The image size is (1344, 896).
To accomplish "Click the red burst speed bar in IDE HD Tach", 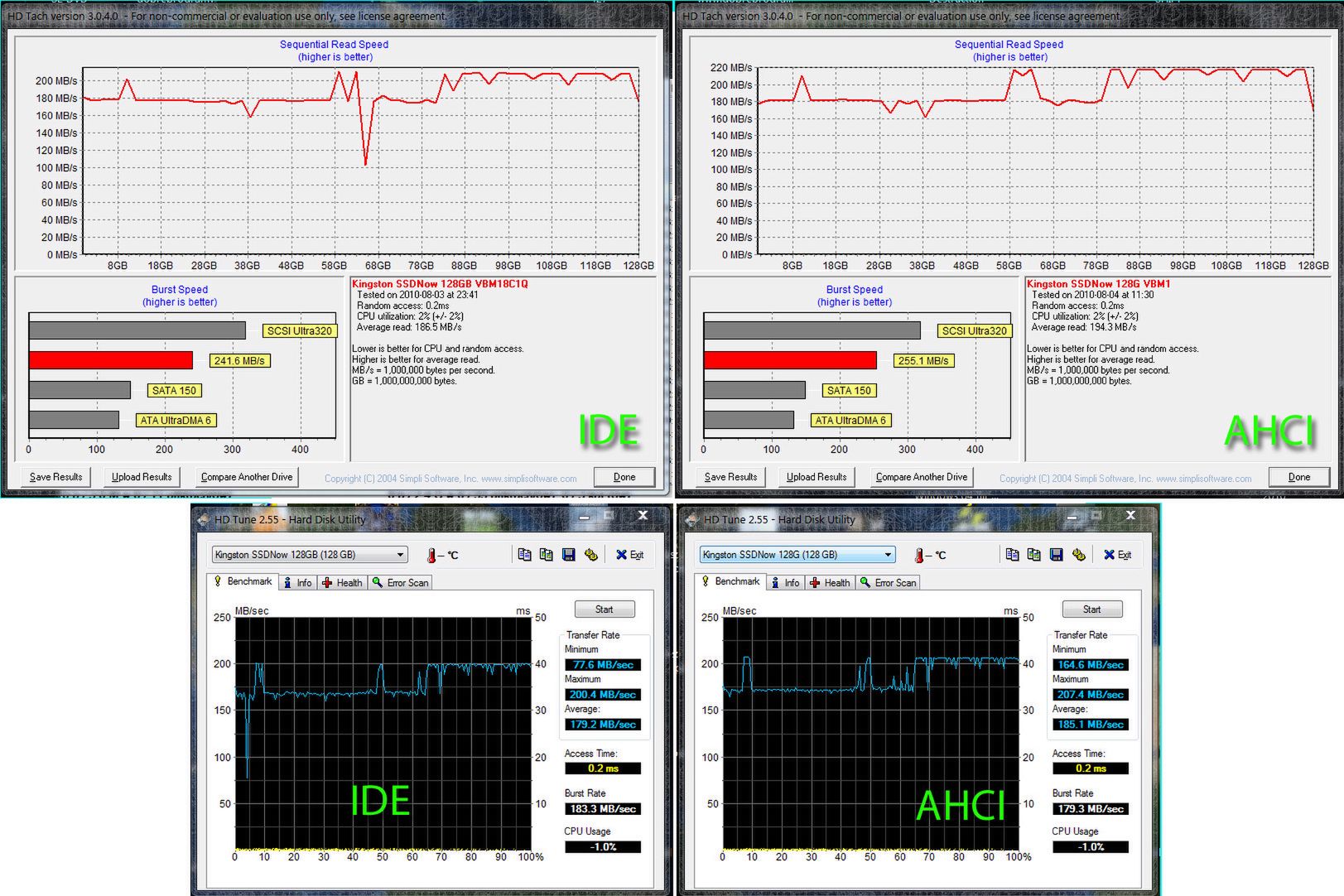I will [111, 360].
